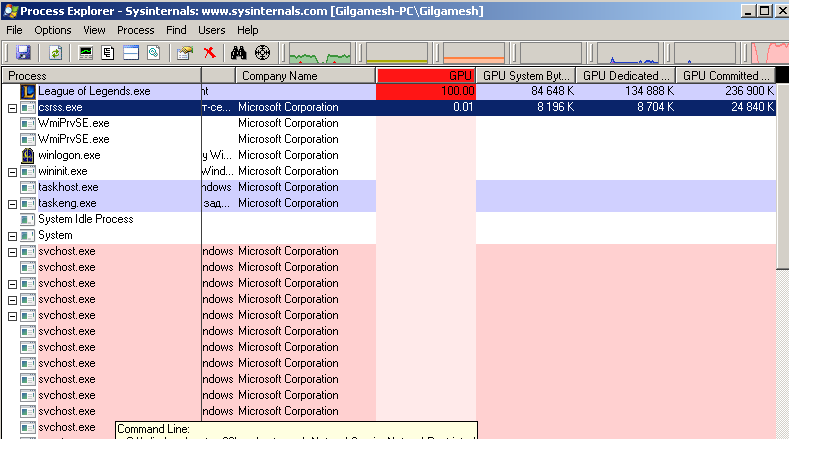Image resolution: width=840 pixels, height=452 pixels.
Task: Open the System Information monitor icon
Action: pos(86,52)
